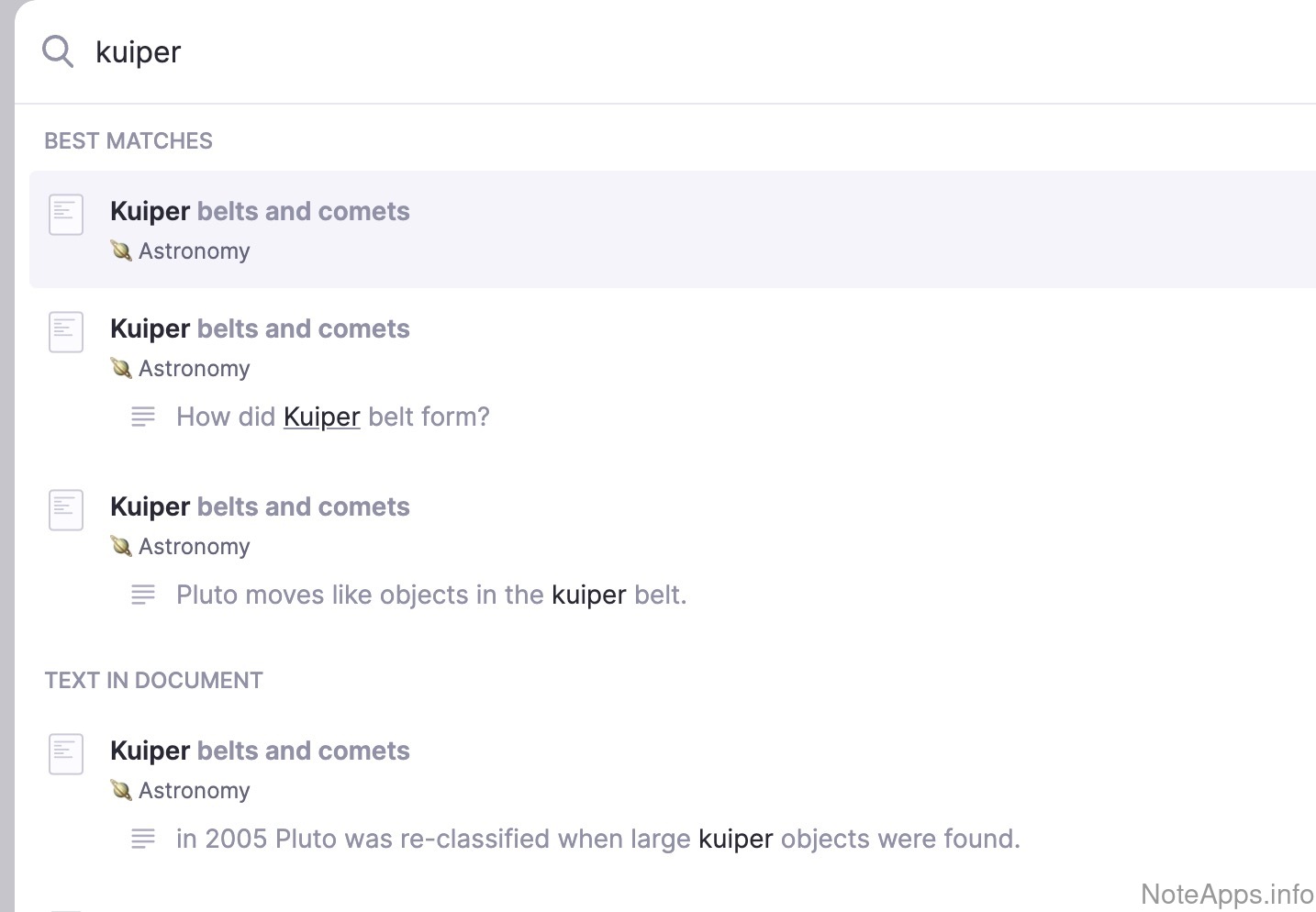Click the Astronomy label above "How did Kuiper belt form?"
Screen dimensions: 1316x912
194,368
